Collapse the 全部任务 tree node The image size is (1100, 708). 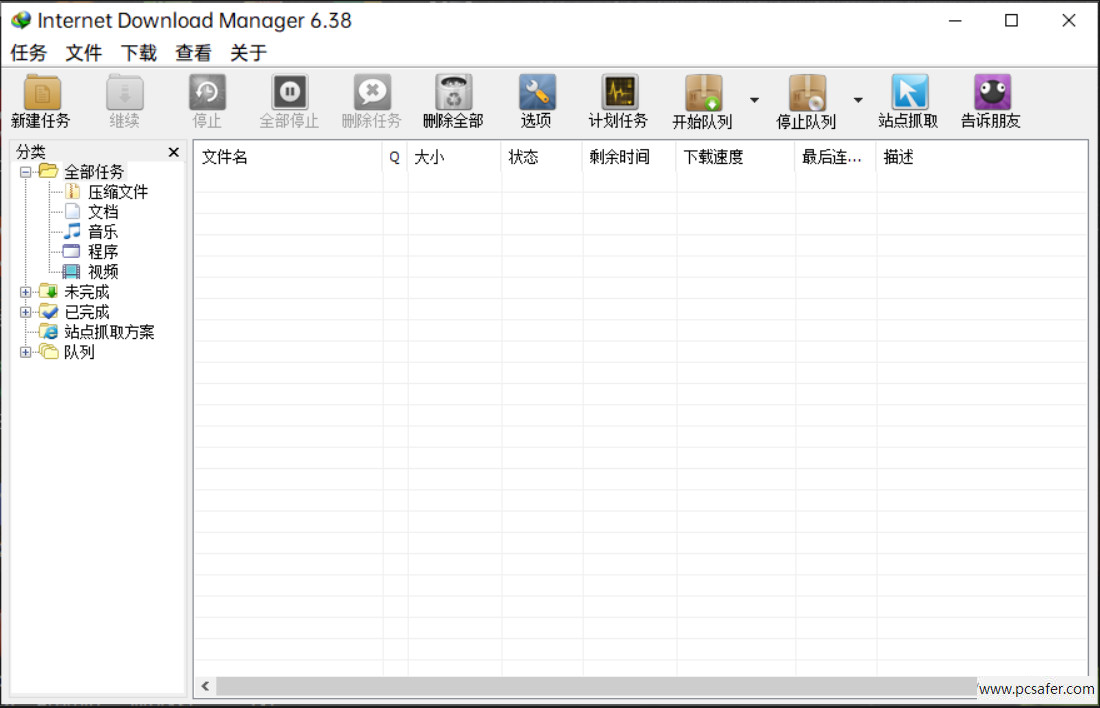26,172
